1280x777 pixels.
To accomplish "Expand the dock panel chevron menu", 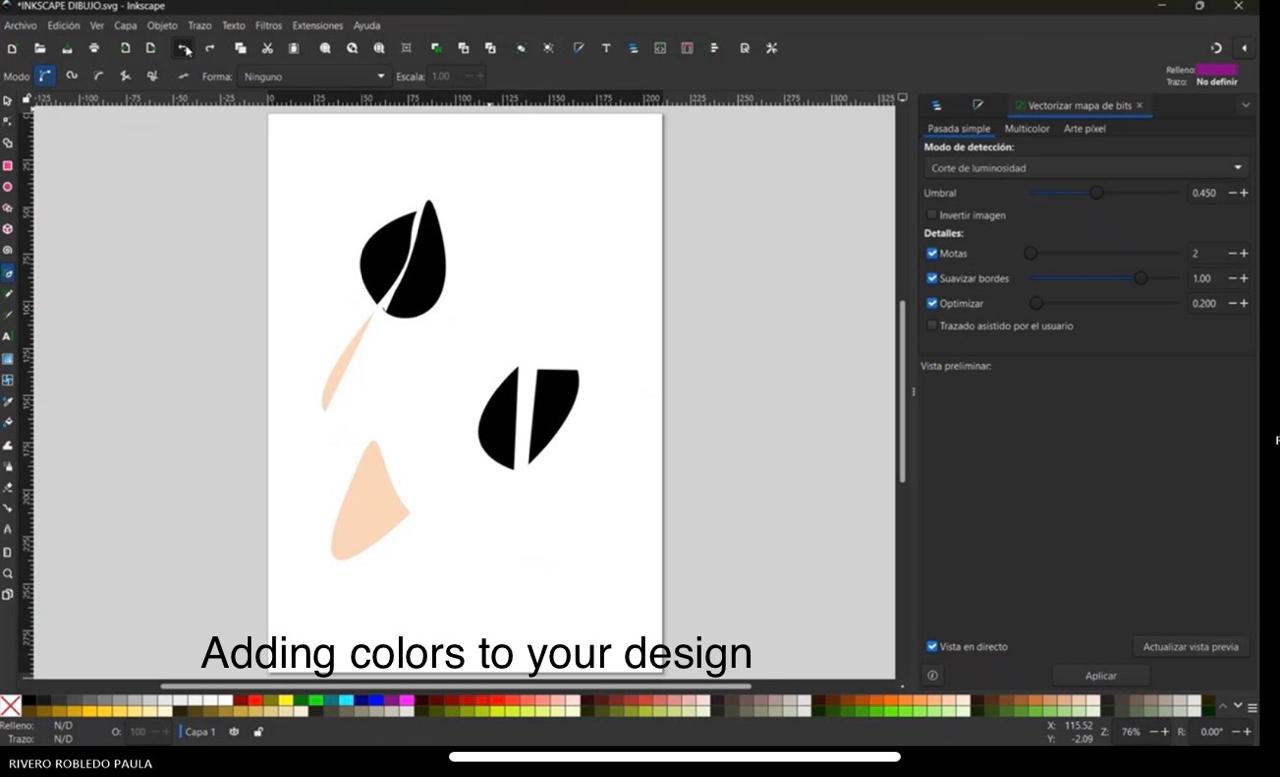I will [x=1245, y=105].
